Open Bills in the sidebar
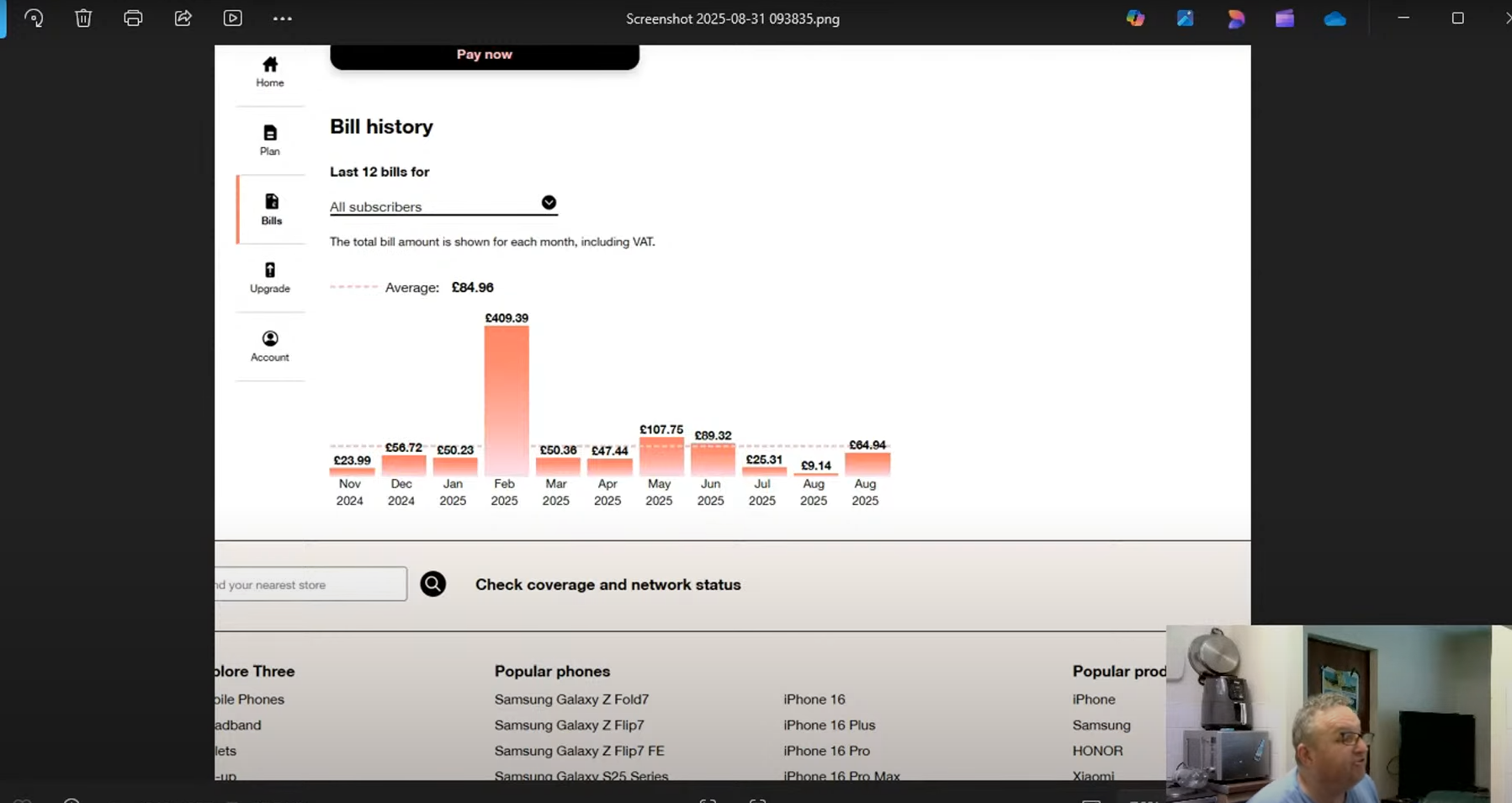Screen dimensions: 1512x803 tap(271, 210)
